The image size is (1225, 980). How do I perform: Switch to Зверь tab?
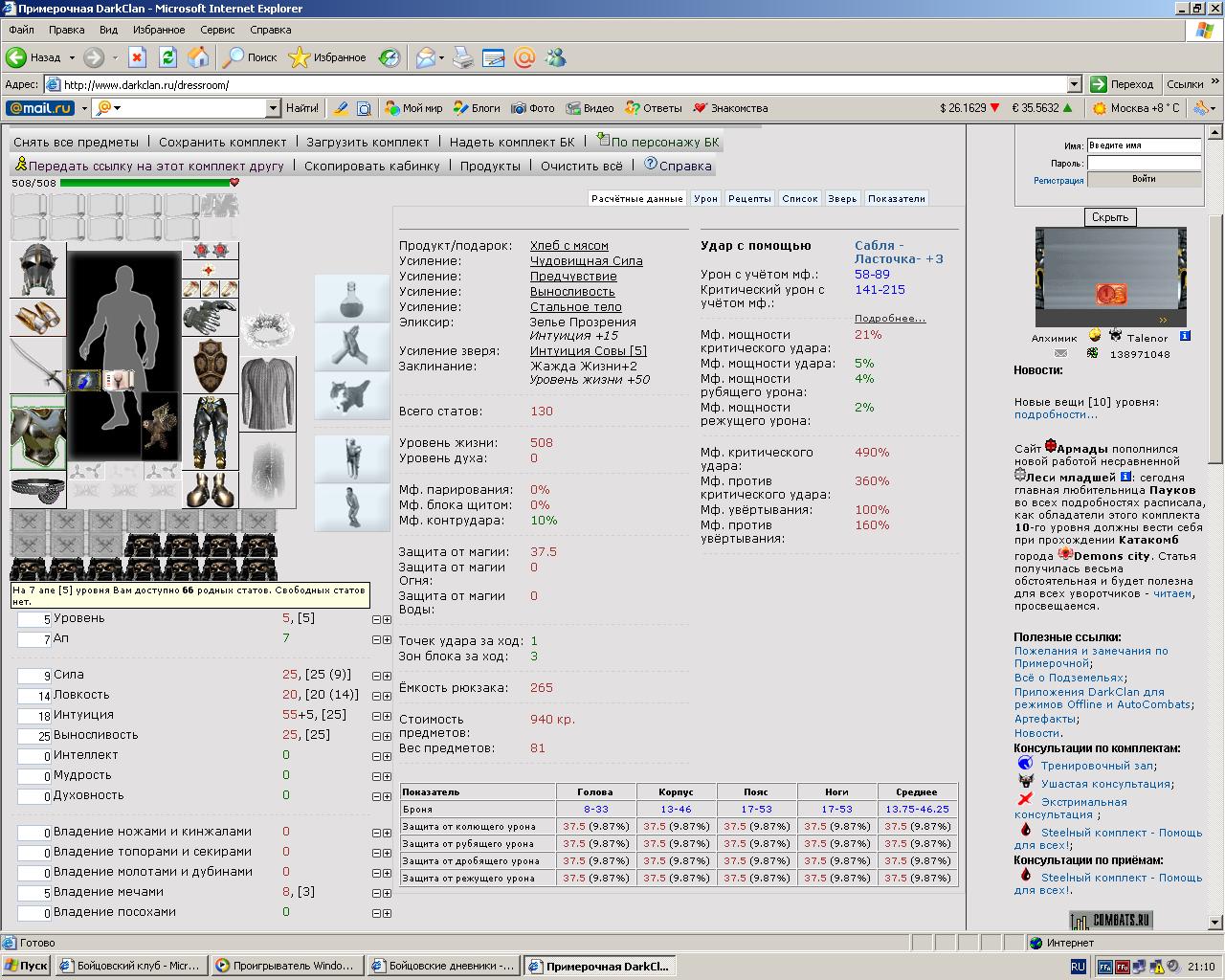[842, 198]
